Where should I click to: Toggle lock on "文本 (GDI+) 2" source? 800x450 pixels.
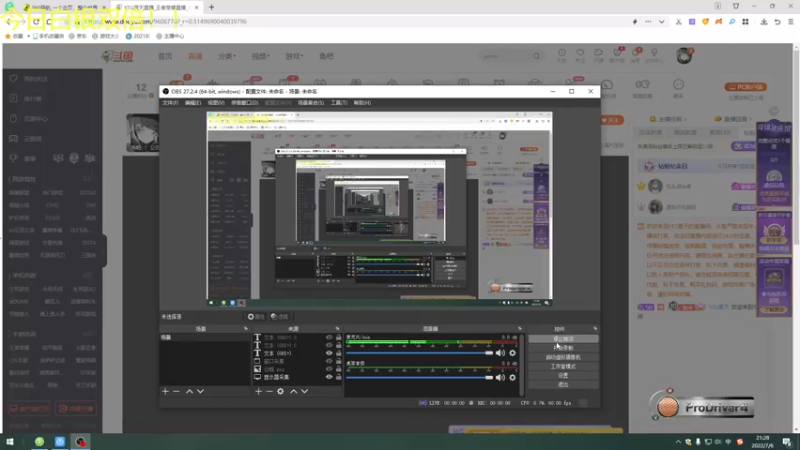[x=338, y=345]
